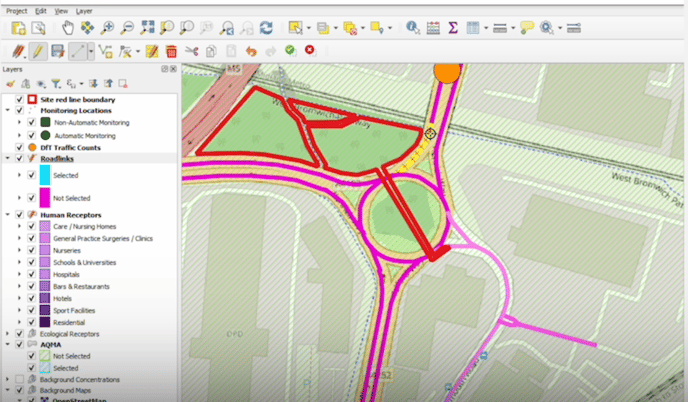The width and height of the screenshot is (688, 402).
Task: Open the Project menu
Action: click(x=16, y=9)
